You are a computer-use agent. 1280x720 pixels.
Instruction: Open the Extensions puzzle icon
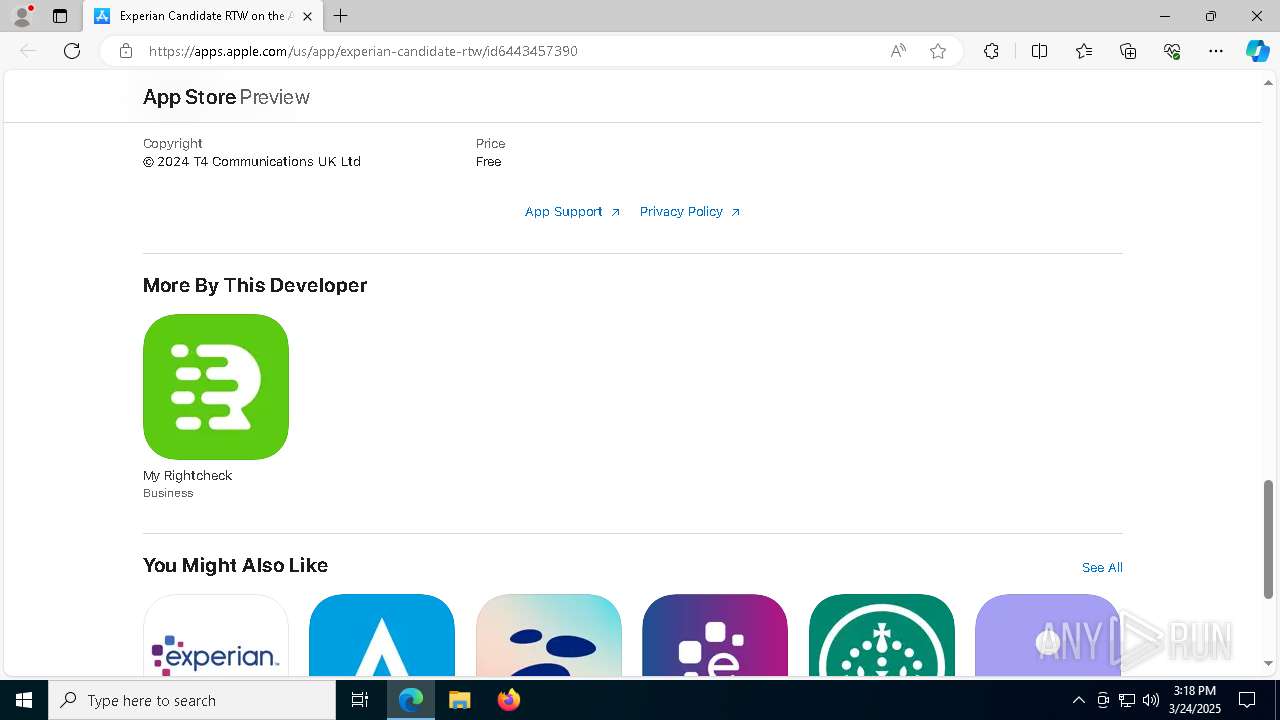[991, 51]
